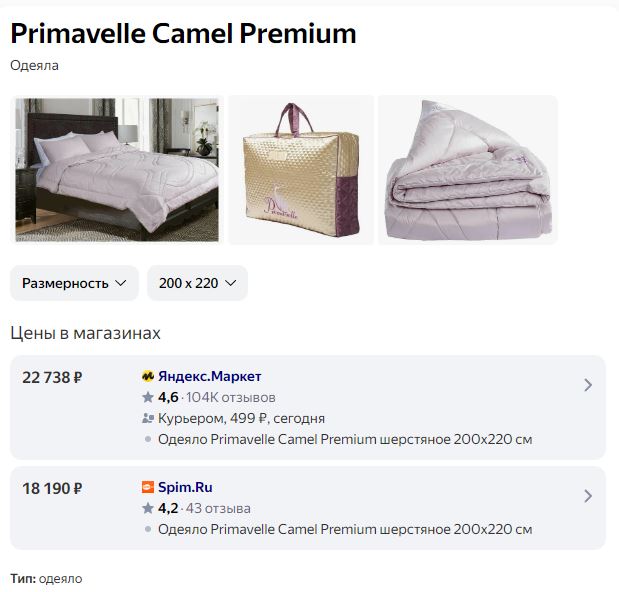The image size is (619, 592).
Task: View the golden packaging bag image
Action: point(301,169)
